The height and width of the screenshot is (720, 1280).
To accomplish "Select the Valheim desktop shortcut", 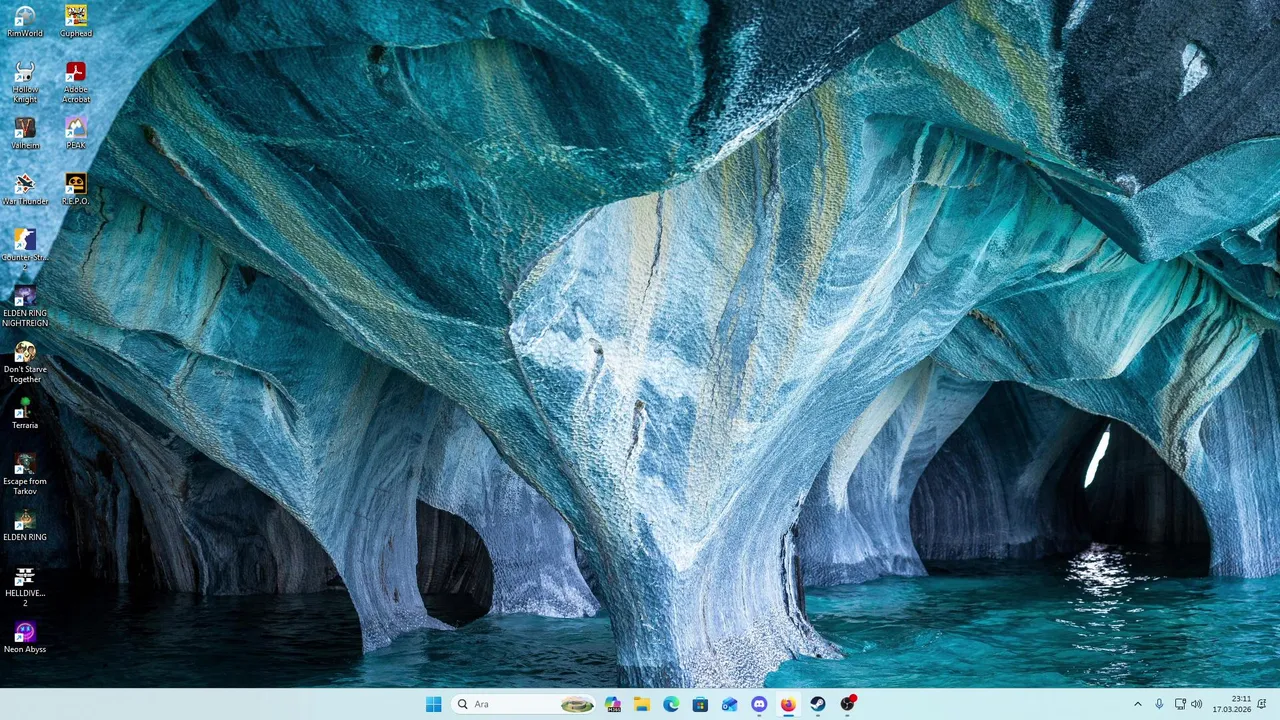I will (25, 133).
